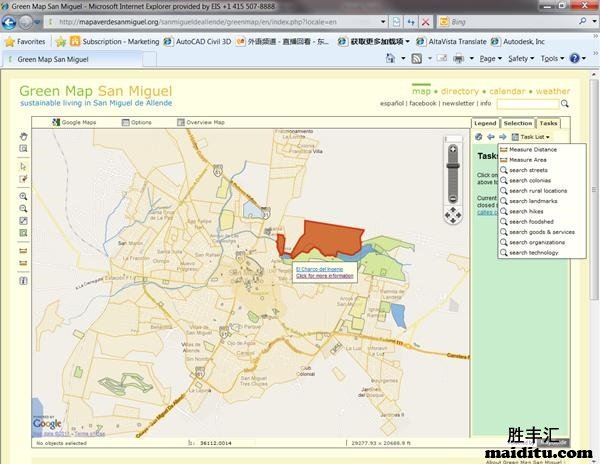
Task: Click the magnifier icon beside site search box
Action: 565,103
